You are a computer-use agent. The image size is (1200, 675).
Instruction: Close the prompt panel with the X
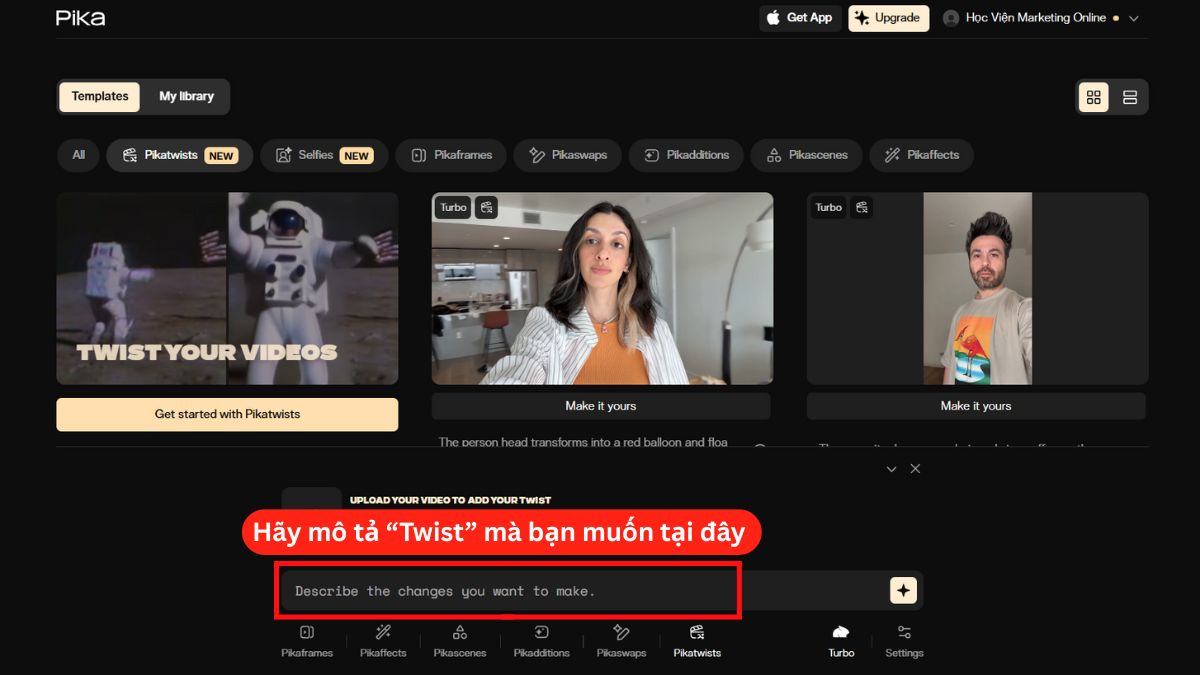pyautogui.click(x=915, y=469)
